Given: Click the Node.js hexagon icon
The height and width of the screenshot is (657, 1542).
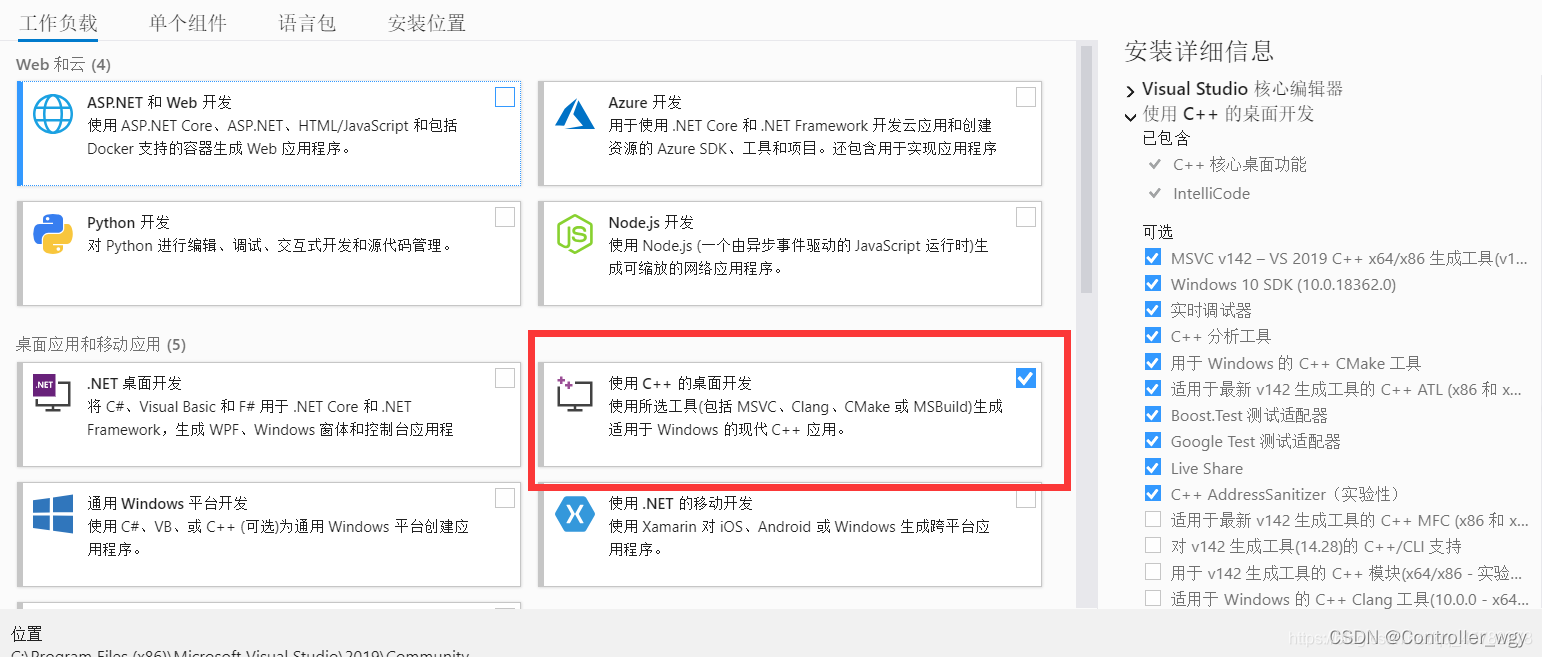Looking at the screenshot, I should click(575, 234).
